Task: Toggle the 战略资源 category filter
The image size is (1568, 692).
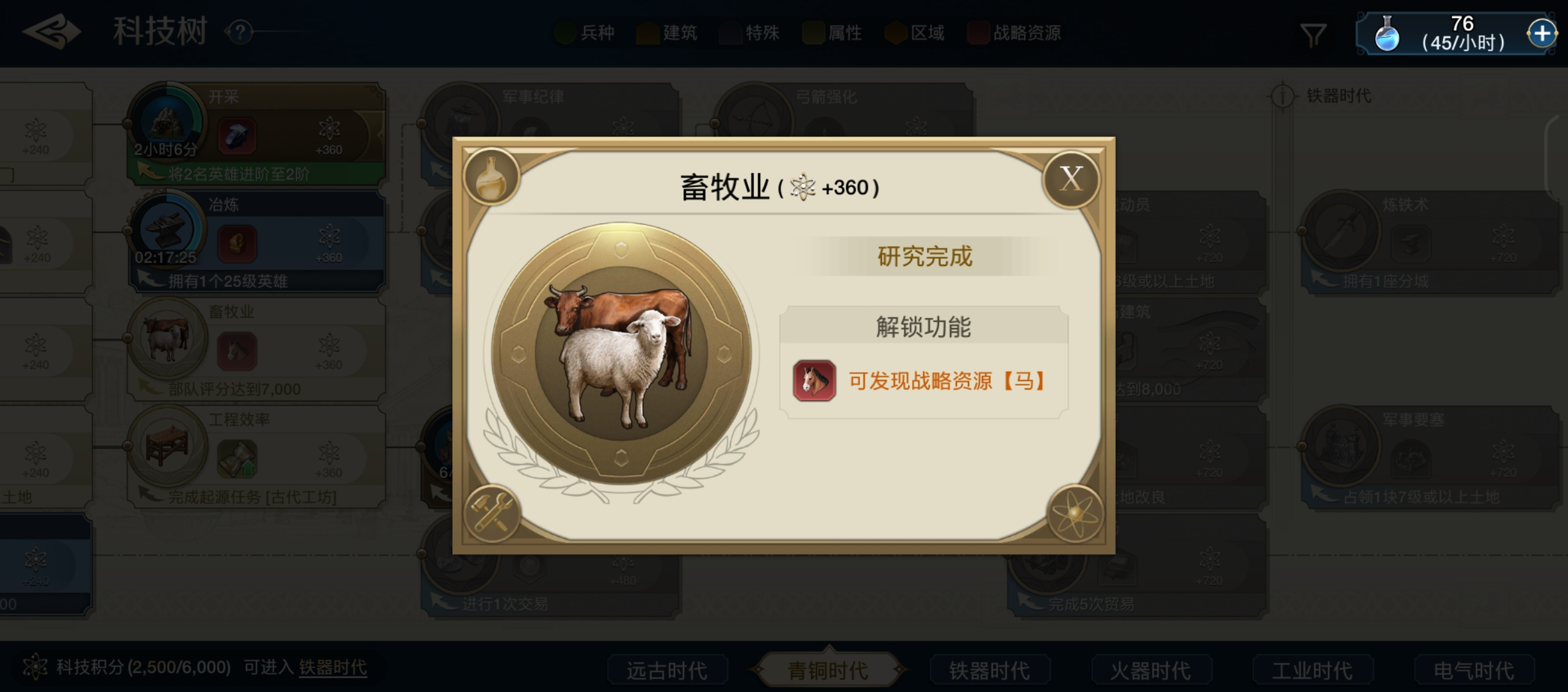Action: click(x=1014, y=33)
